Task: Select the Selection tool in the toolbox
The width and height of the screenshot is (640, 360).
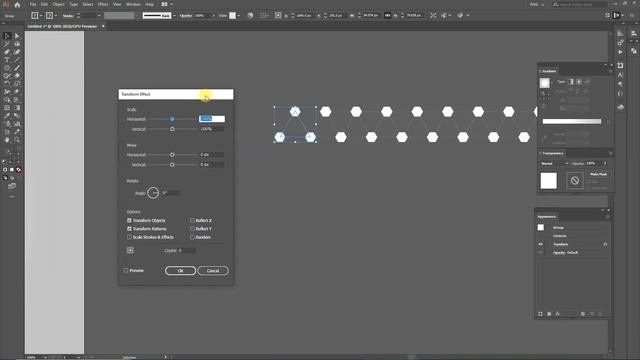Action: (7, 36)
